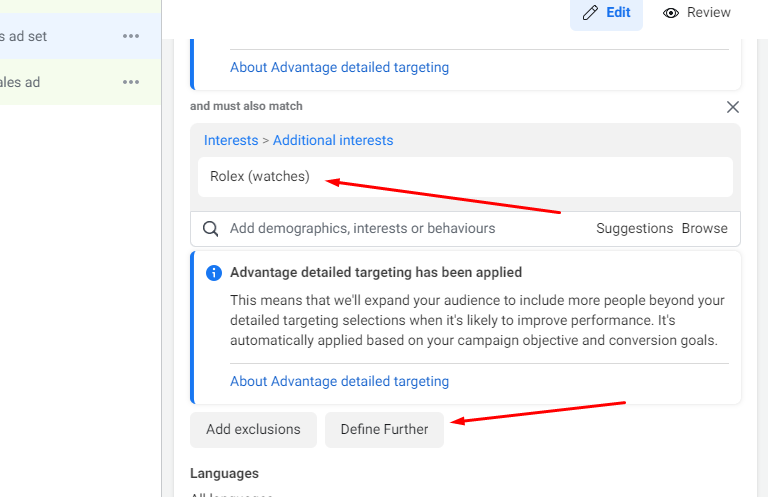Open the Review tab
The width and height of the screenshot is (768, 497).
click(x=697, y=13)
